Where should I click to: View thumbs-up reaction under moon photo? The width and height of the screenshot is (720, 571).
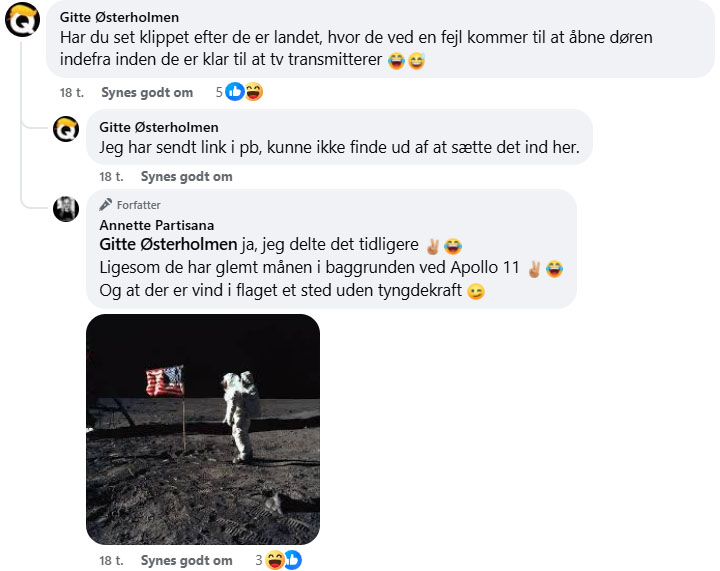[293, 560]
